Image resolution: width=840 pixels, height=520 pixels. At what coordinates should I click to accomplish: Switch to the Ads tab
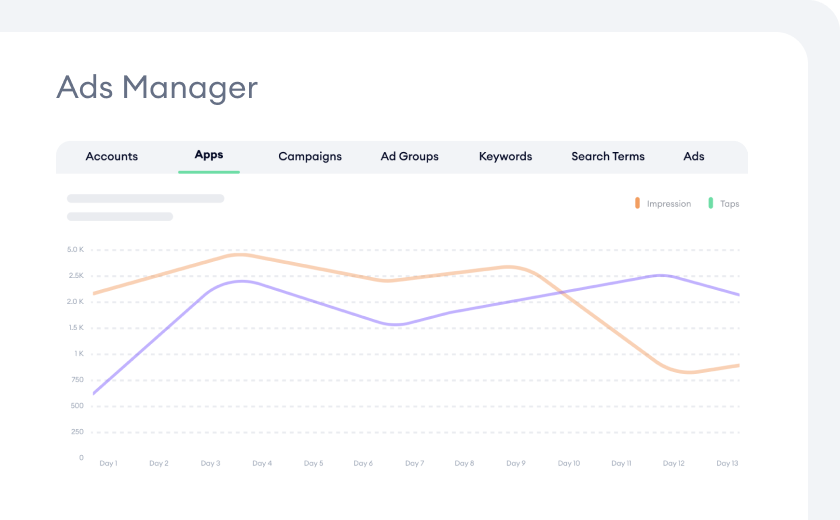[694, 156]
